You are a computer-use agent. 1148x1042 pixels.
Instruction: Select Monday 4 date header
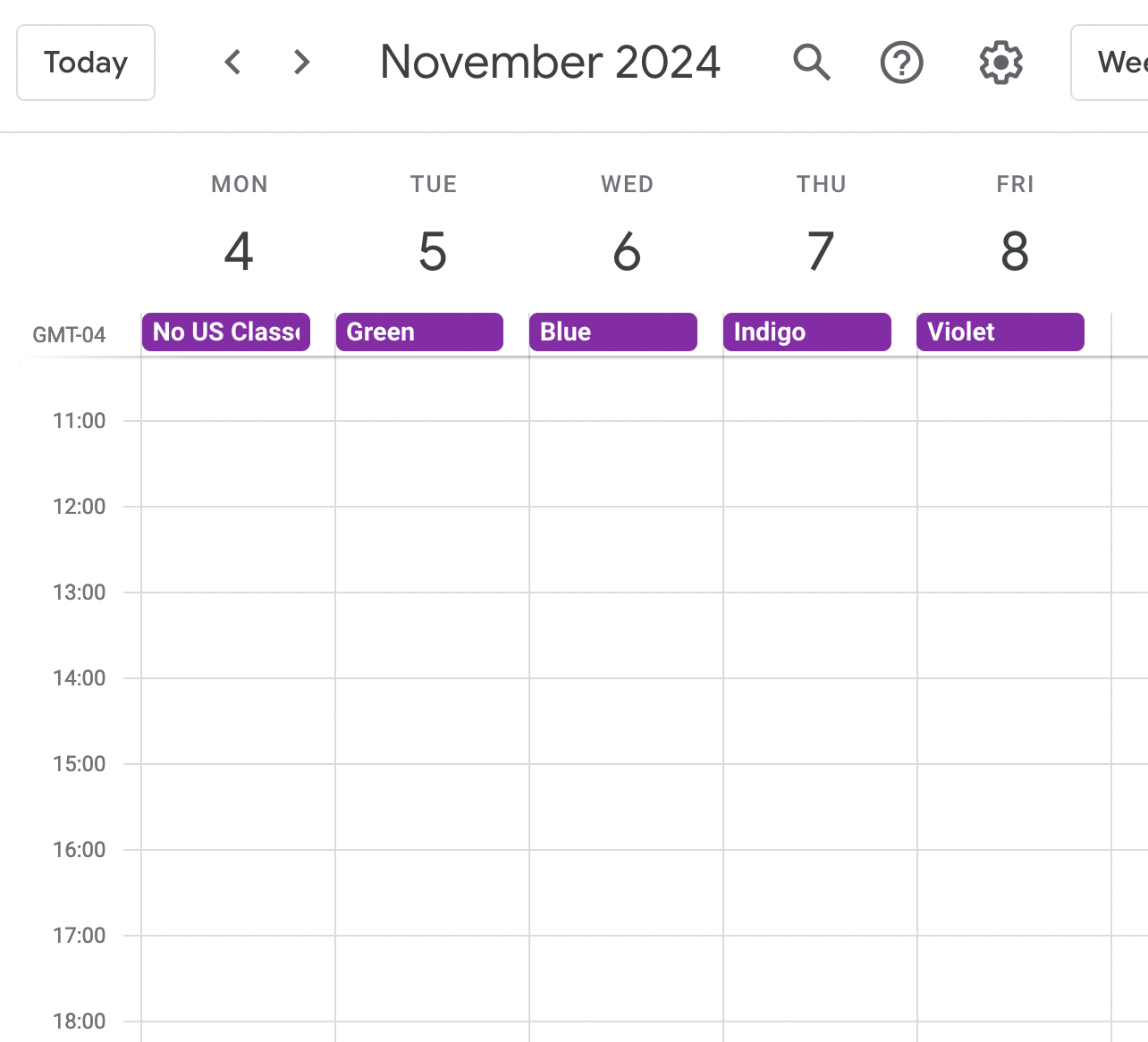coord(239,251)
